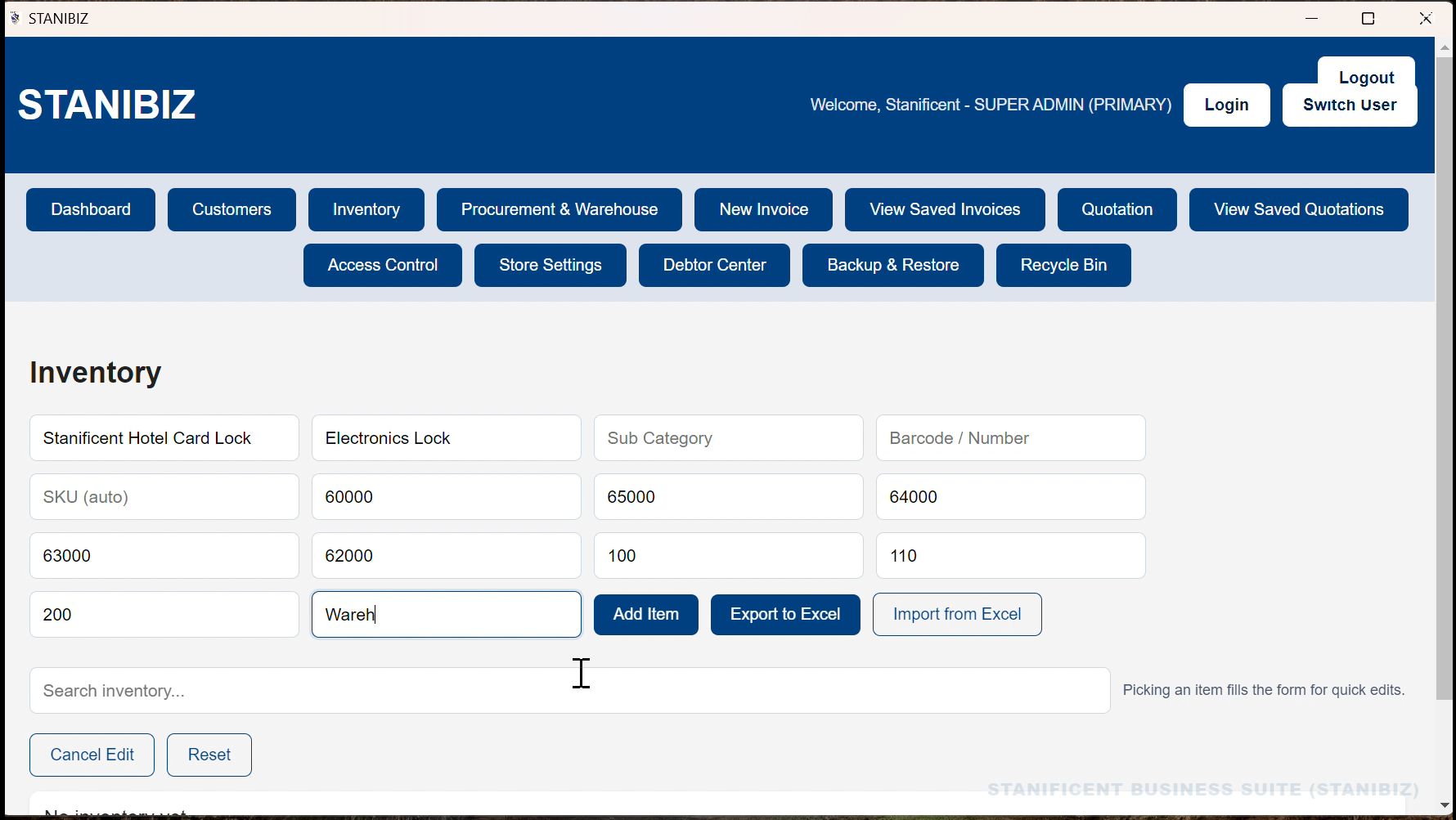This screenshot has width=1456, height=820.
Task: Open Access Control settings
Action: (x=382, y=265)
